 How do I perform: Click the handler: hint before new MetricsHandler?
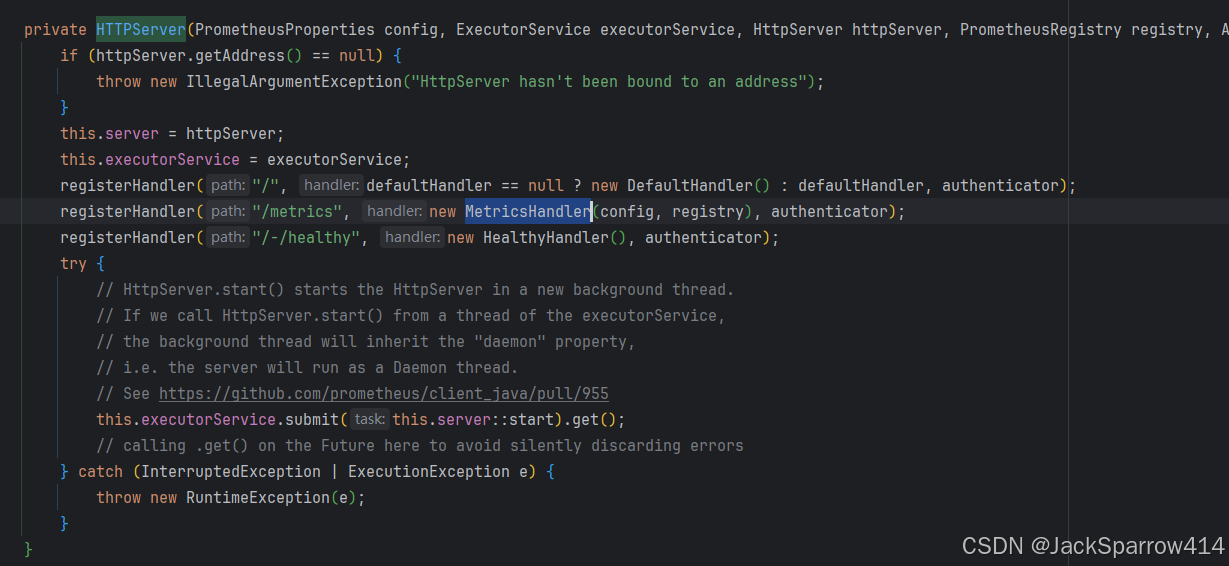(x=394, y=212)
